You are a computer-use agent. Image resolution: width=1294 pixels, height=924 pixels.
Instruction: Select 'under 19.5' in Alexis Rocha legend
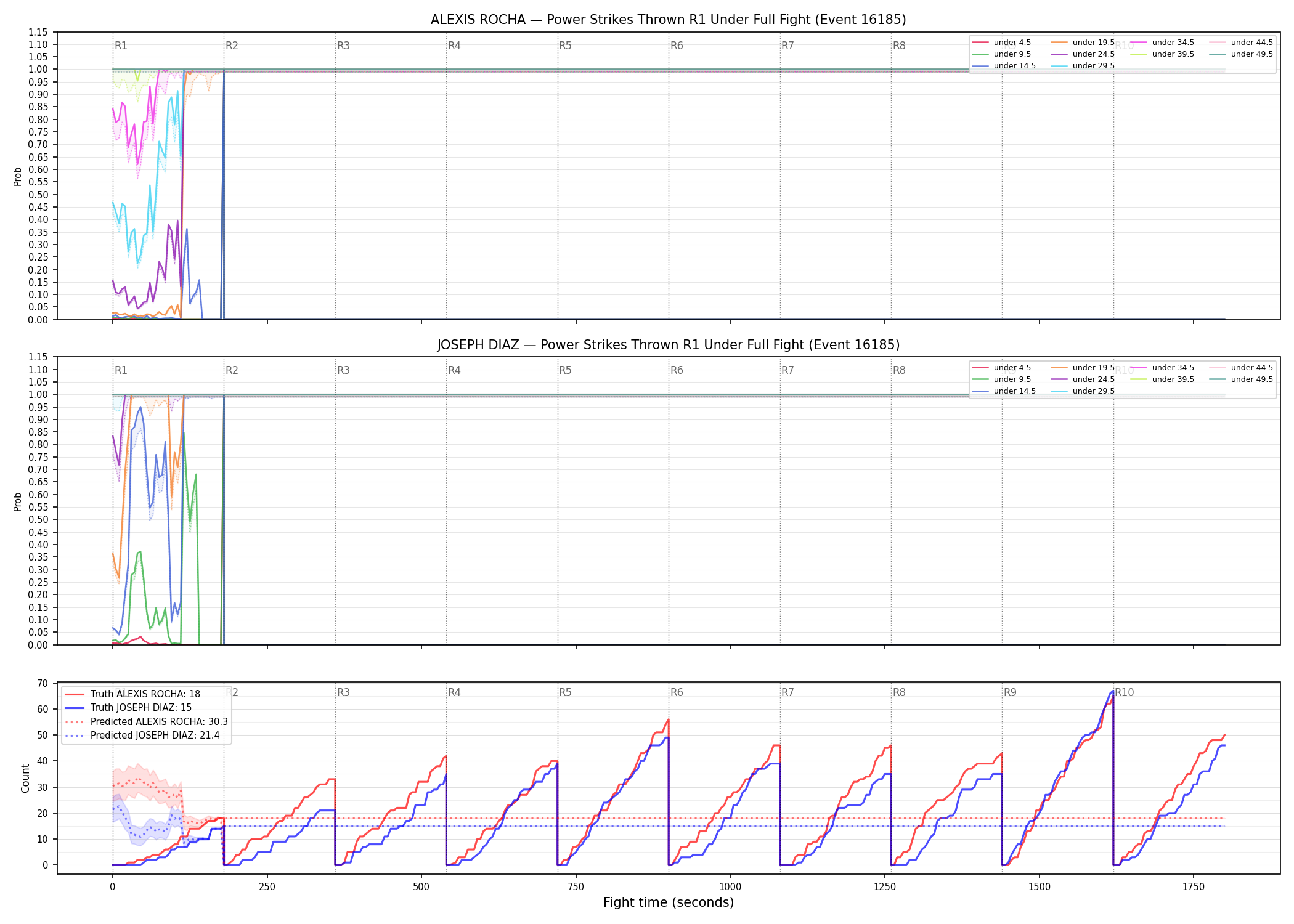(1083, 43)
